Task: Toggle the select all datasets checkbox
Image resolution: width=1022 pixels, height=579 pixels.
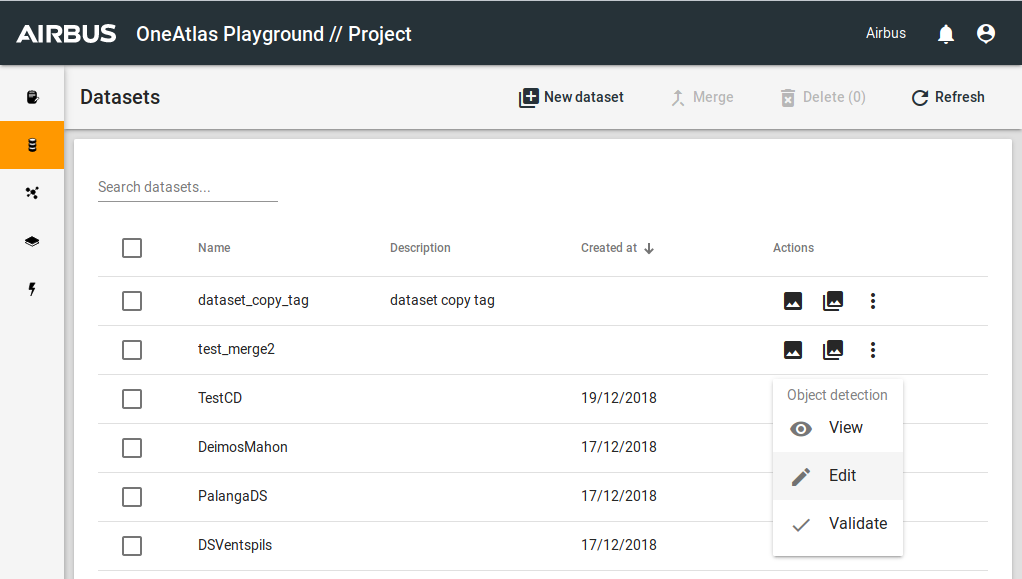Action: (132, 248)
